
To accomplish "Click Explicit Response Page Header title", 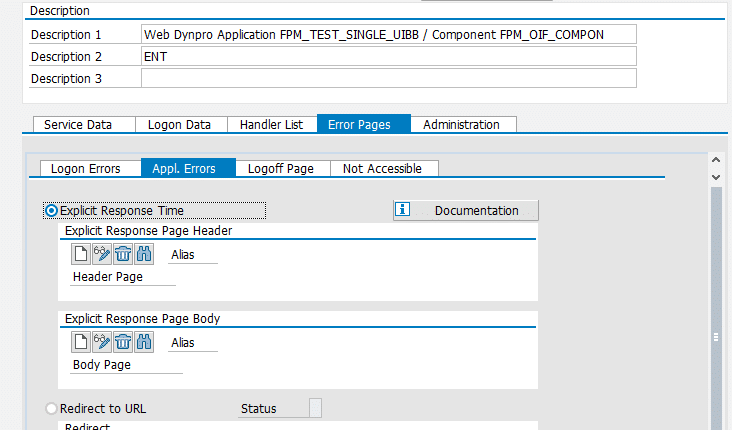I will pyautogui.click(x=148, y=231).
